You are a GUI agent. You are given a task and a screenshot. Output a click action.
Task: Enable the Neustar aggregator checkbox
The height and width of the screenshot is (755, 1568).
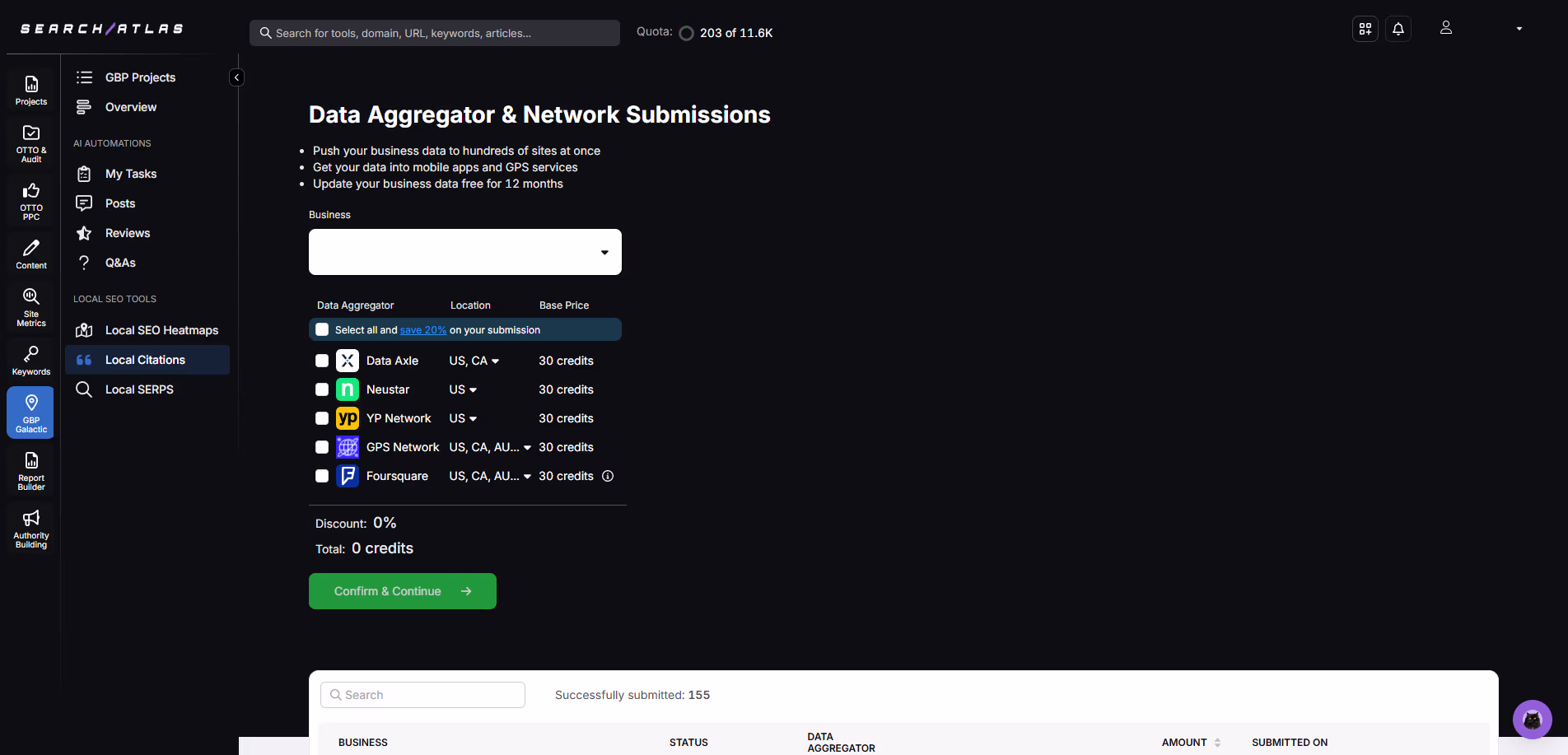pyautogui.click(x=322, y=389)
